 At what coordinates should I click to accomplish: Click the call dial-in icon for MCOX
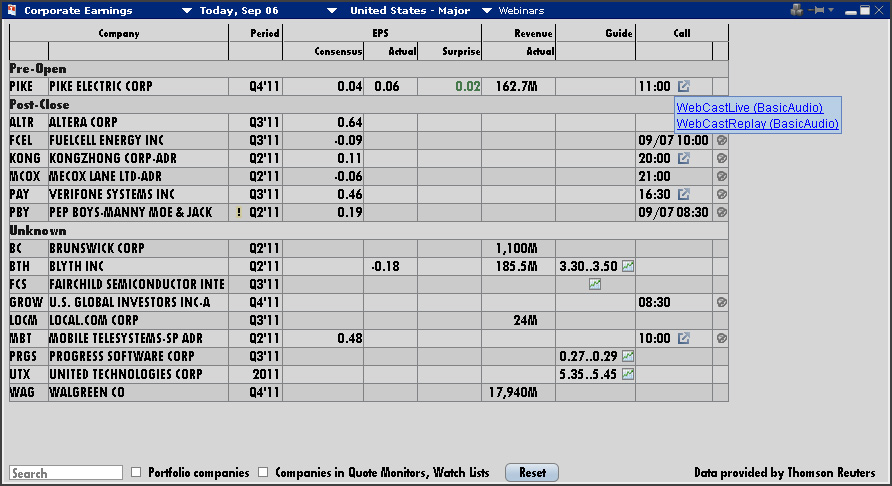tap(721, 176)
